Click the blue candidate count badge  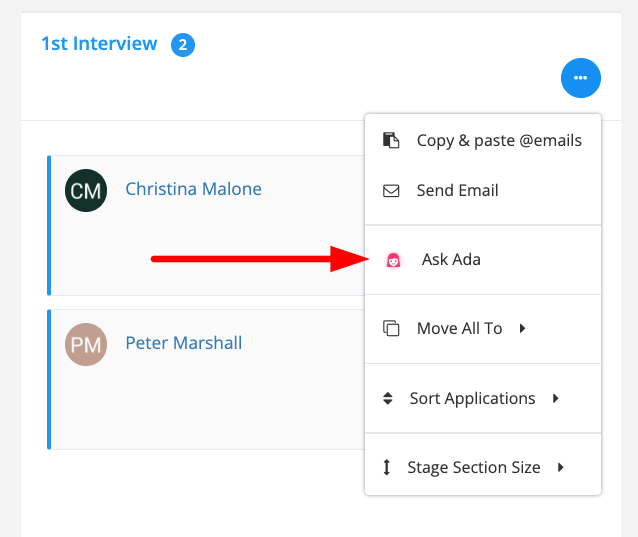pyautogui.click(x=182, y=44)
